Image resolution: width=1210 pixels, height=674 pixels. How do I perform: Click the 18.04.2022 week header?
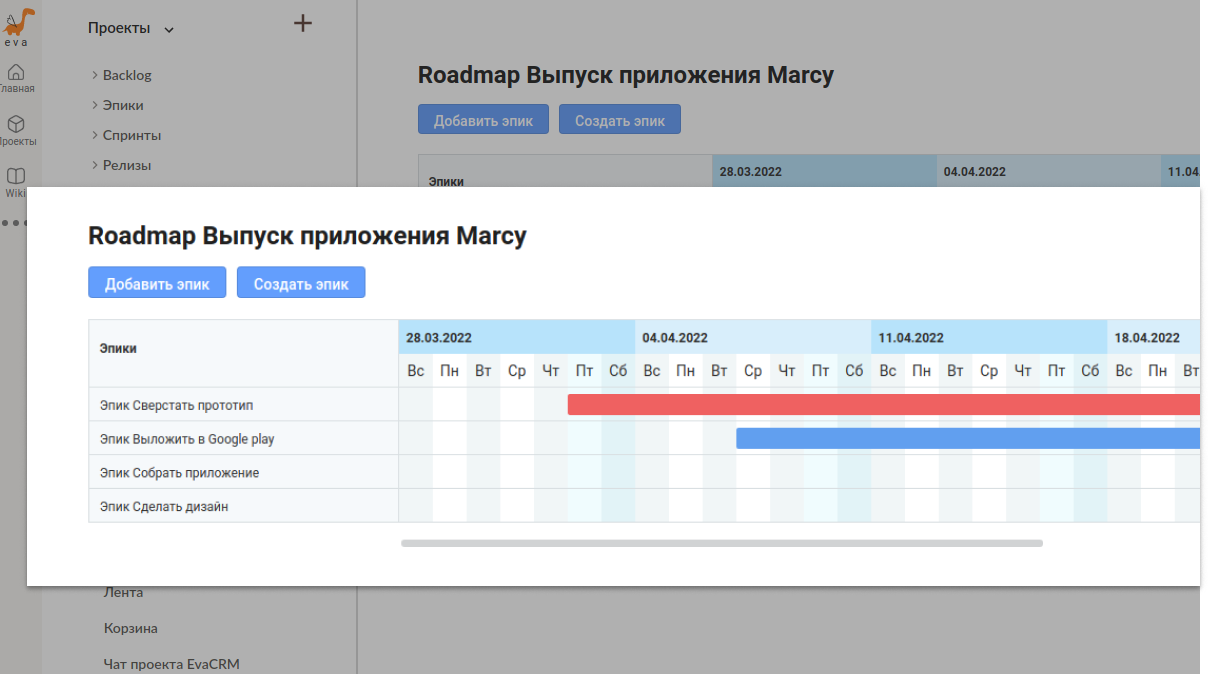pyautogui.click(x=1153, y=338)
